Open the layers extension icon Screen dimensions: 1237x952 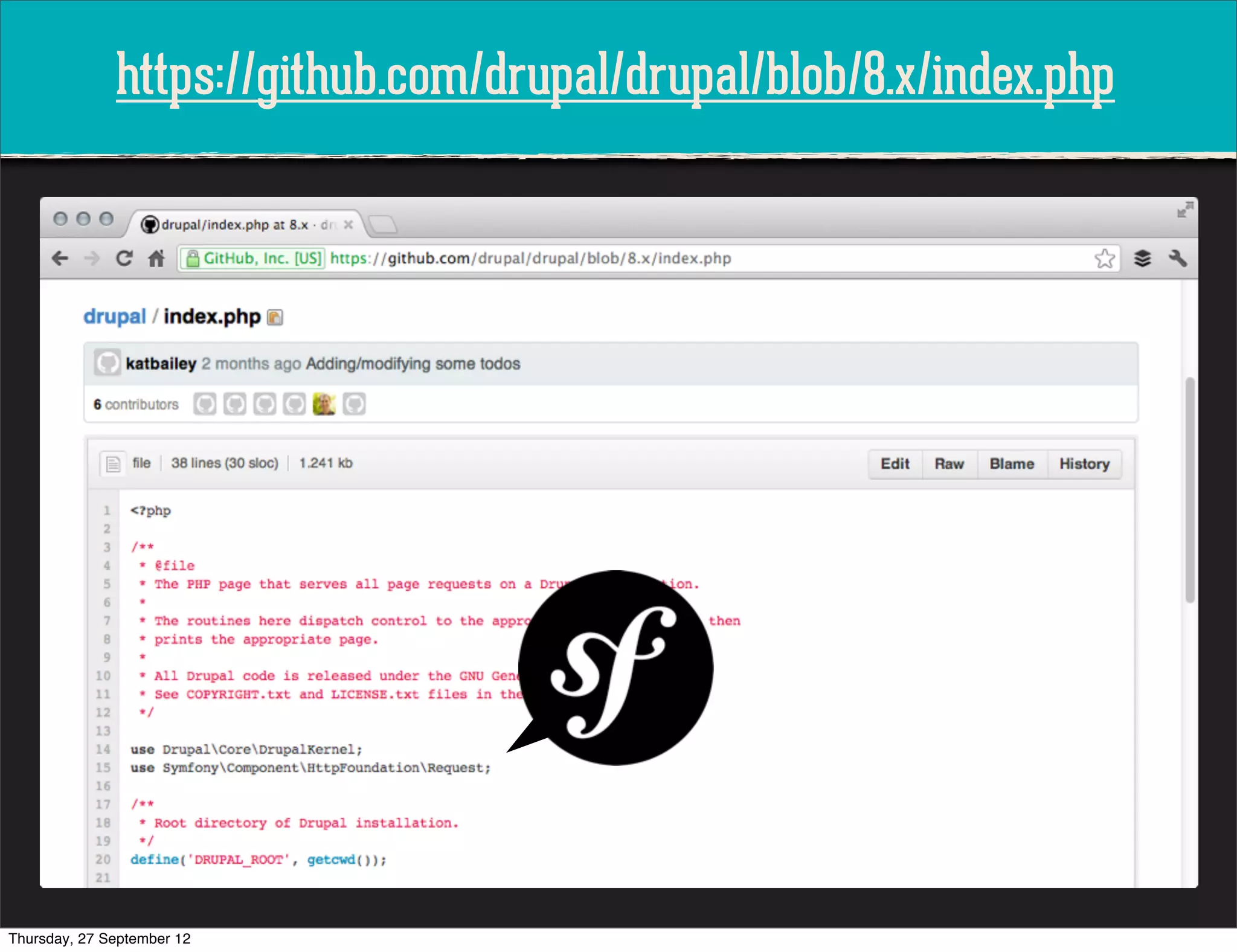click(1142, 259)
